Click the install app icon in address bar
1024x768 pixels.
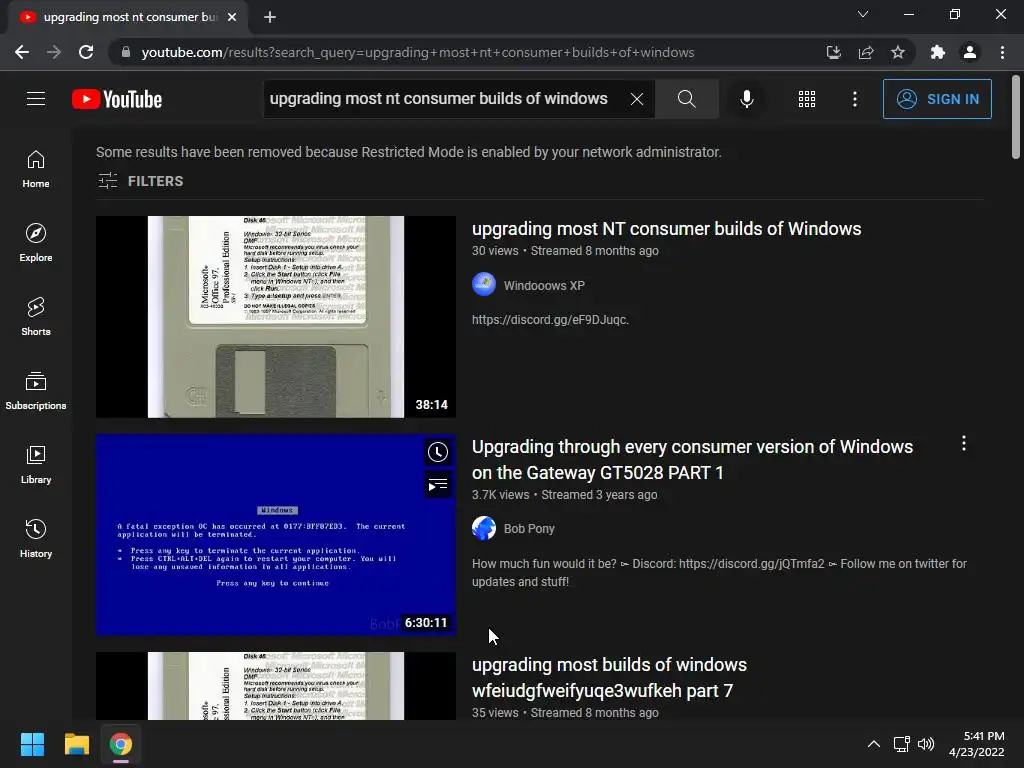click(833, 52)
